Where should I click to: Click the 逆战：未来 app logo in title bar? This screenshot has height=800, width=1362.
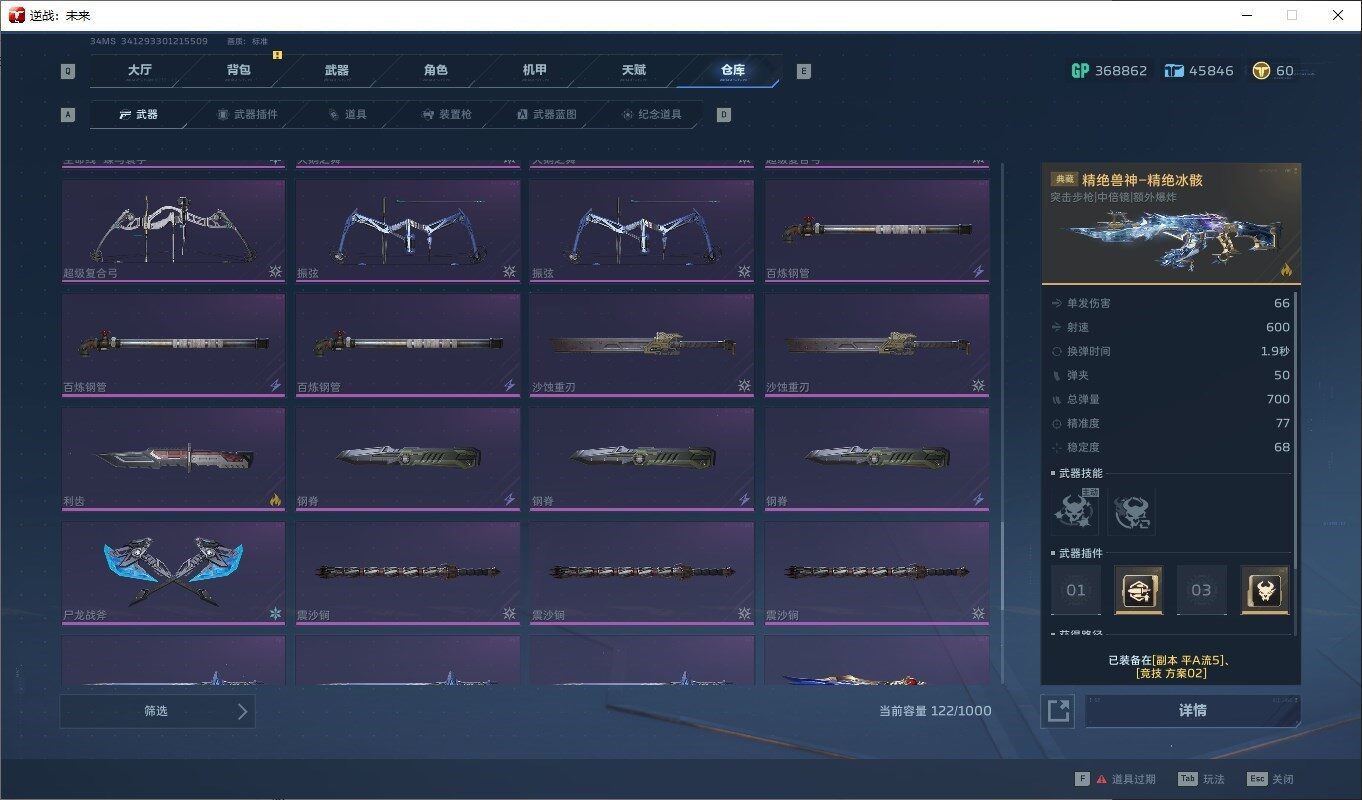(x=16, y=15)
